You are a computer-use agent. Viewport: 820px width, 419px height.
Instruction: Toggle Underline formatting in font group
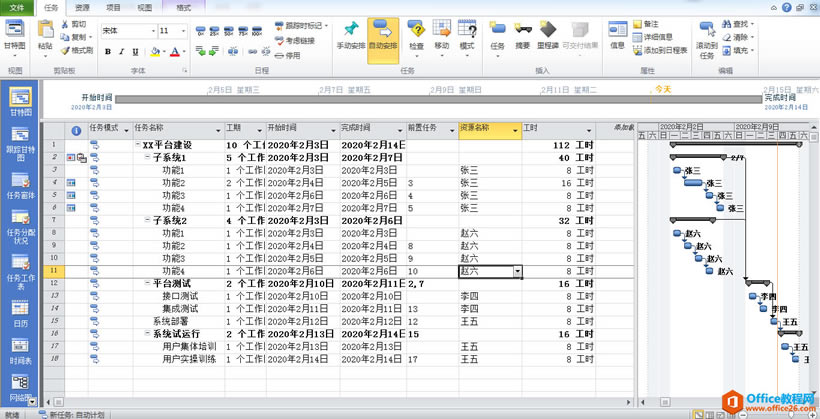(x=137, y=51)
